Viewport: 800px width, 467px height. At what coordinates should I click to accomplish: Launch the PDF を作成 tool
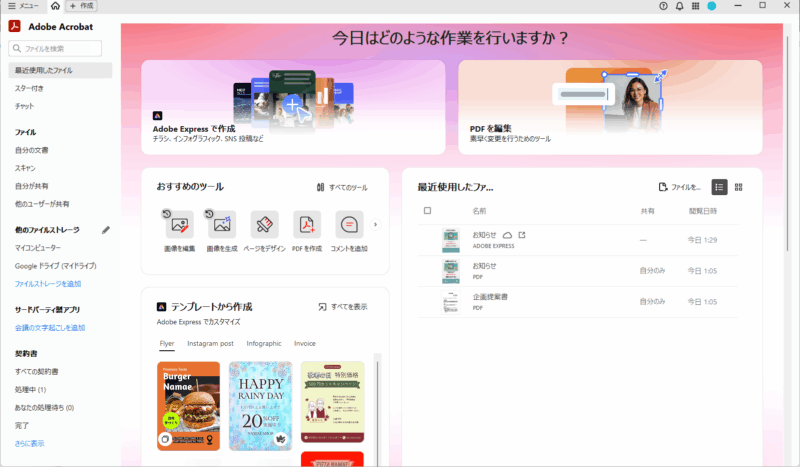click(x=306, y=224)
